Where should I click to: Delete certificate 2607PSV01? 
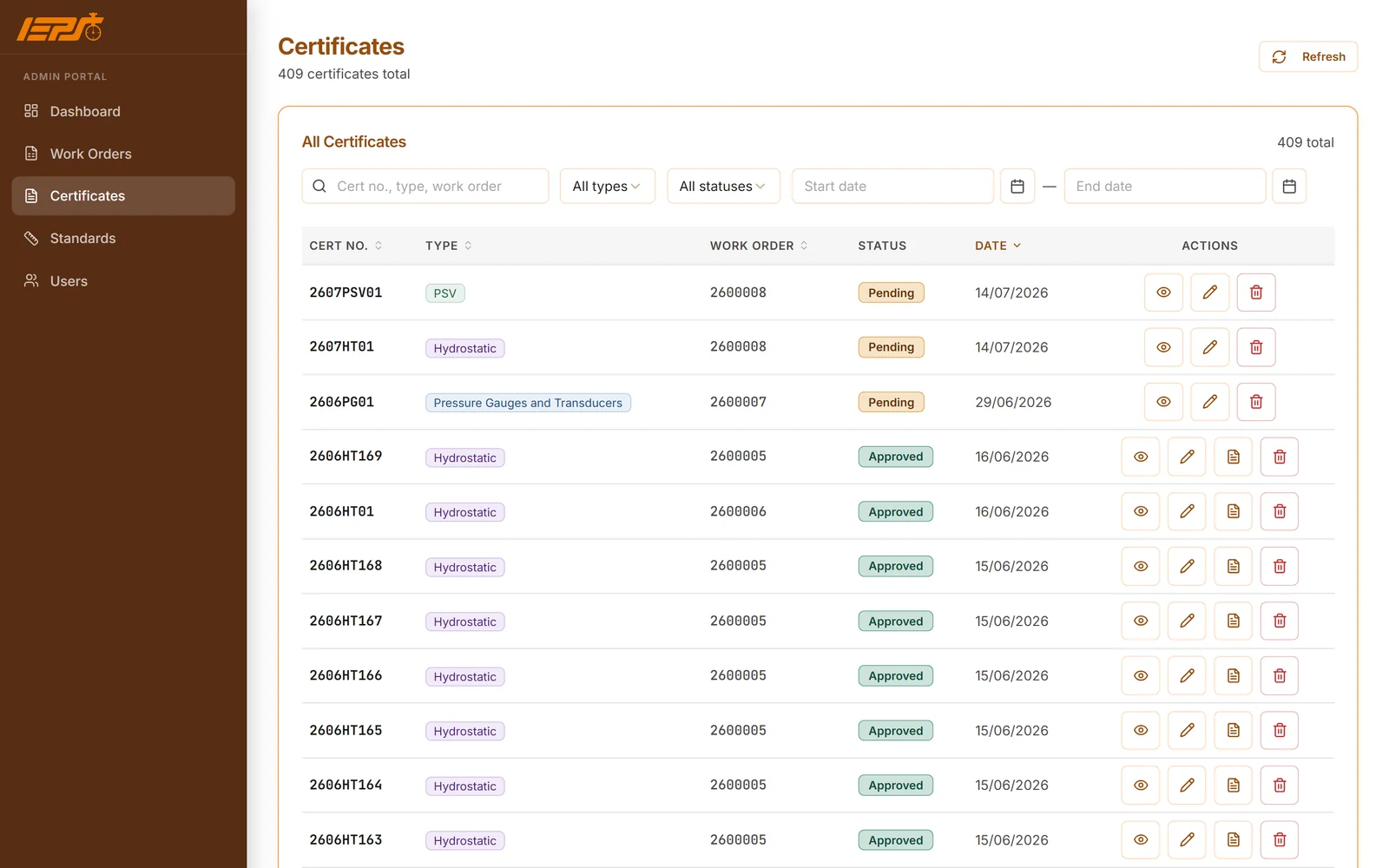[1255, 293]
